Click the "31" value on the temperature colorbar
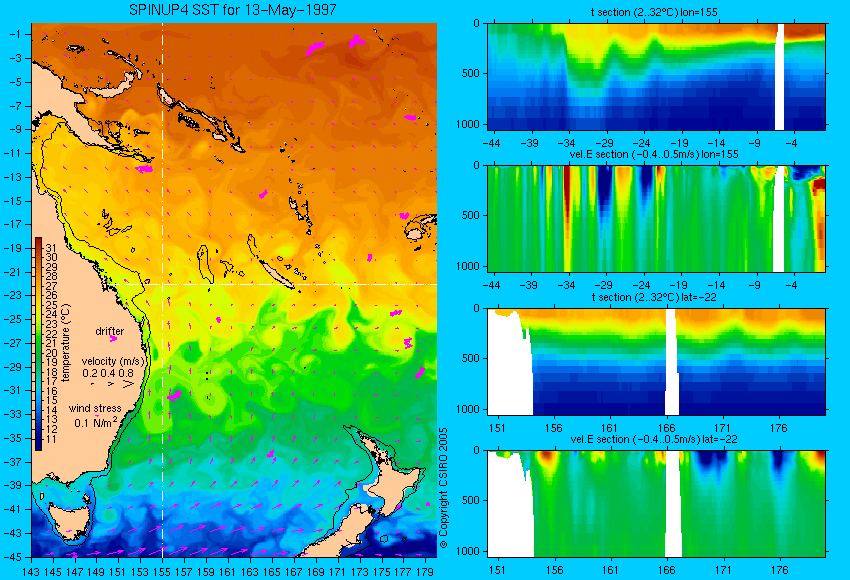850x580 pixels. pos(51,248)
